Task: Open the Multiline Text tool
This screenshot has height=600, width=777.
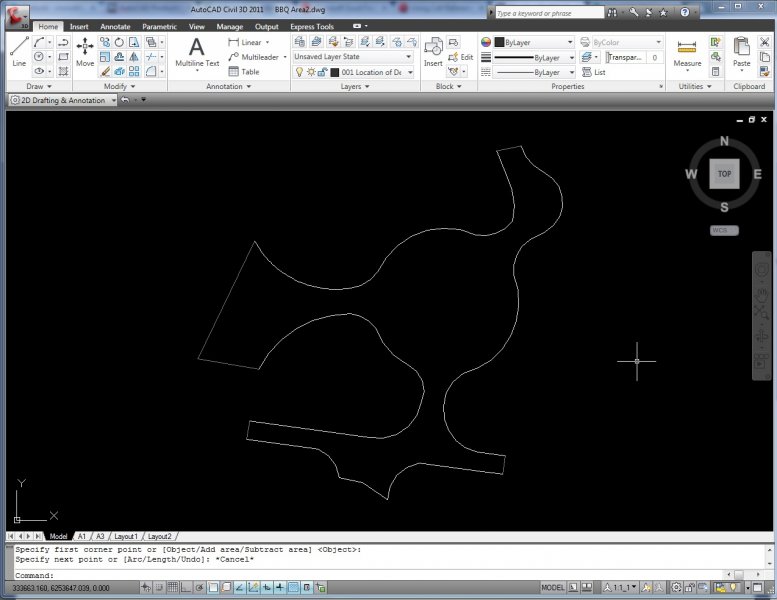Action: click(x=197, y=51)
